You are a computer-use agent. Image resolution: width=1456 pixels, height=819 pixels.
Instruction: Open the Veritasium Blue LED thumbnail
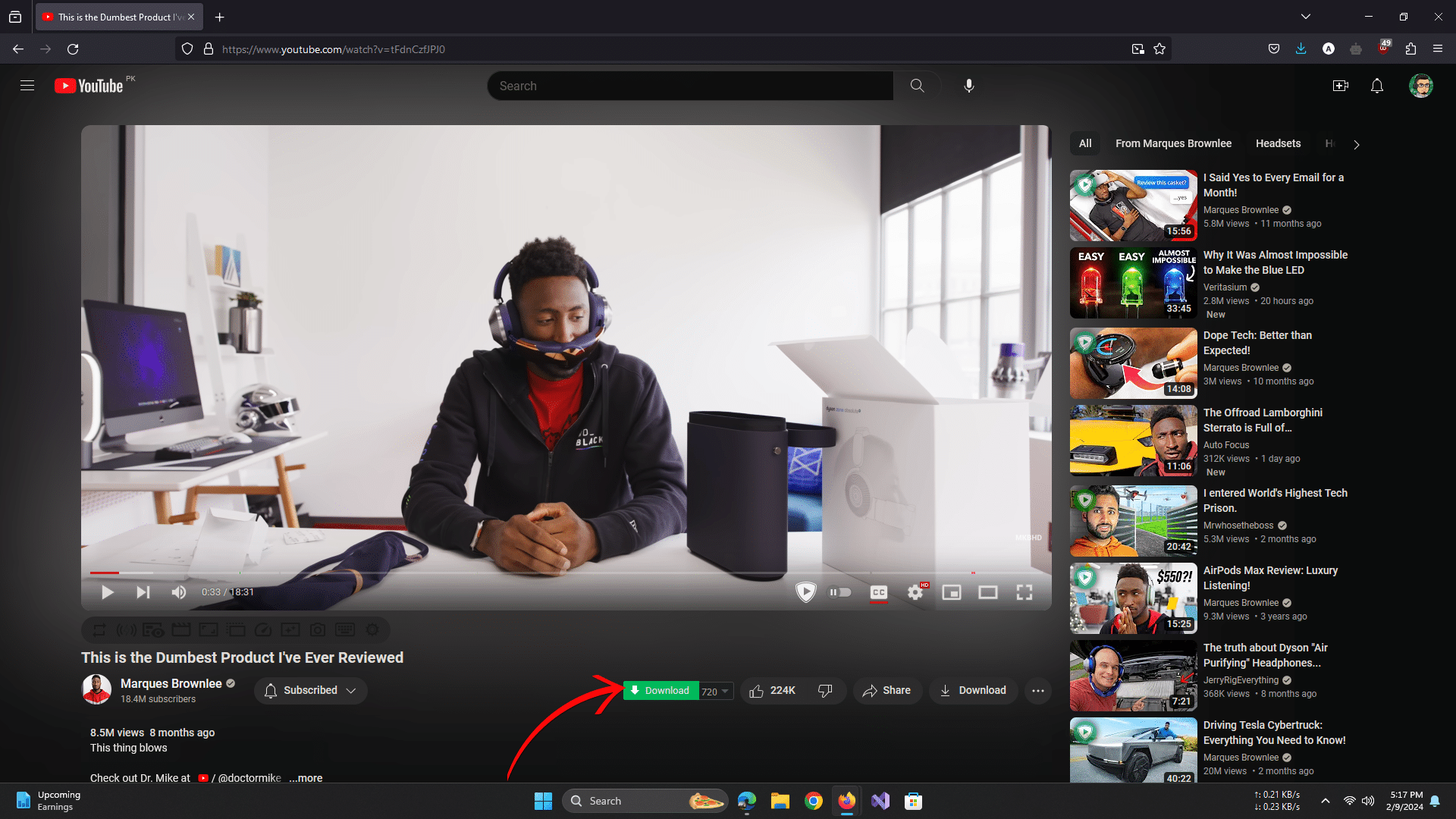pos(1133,283)
